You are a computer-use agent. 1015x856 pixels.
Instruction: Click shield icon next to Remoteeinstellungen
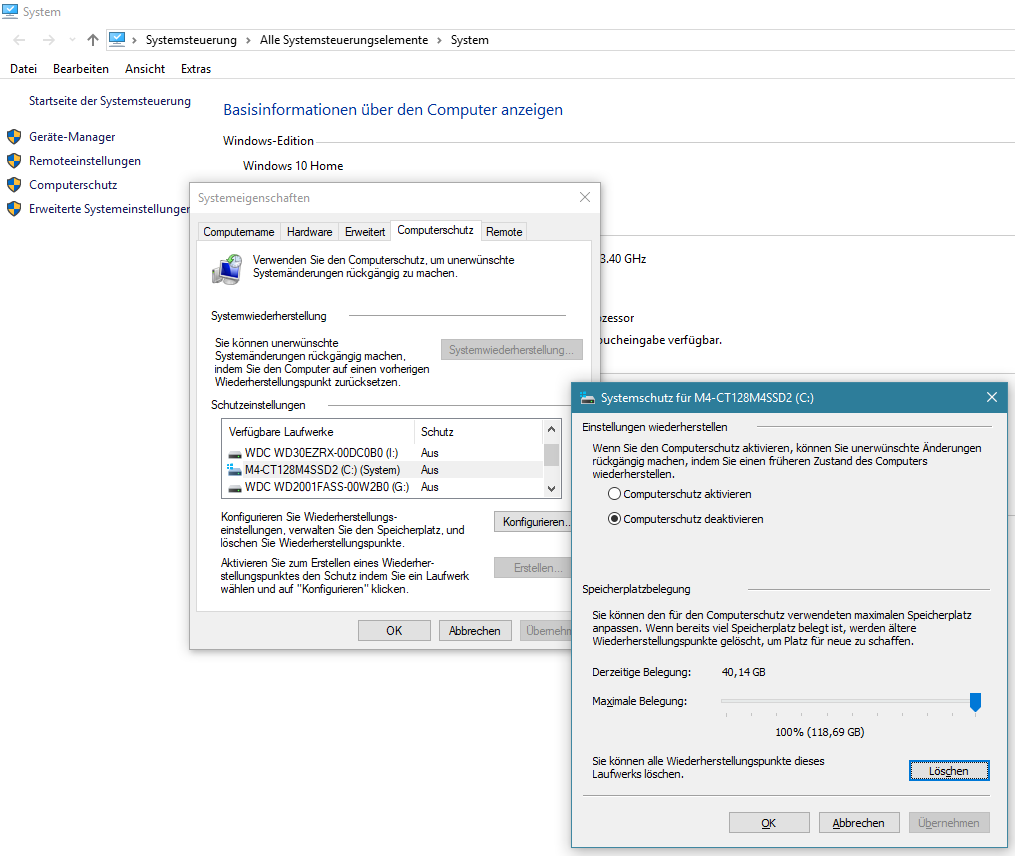pyautogui.click(x=14, y=161)
